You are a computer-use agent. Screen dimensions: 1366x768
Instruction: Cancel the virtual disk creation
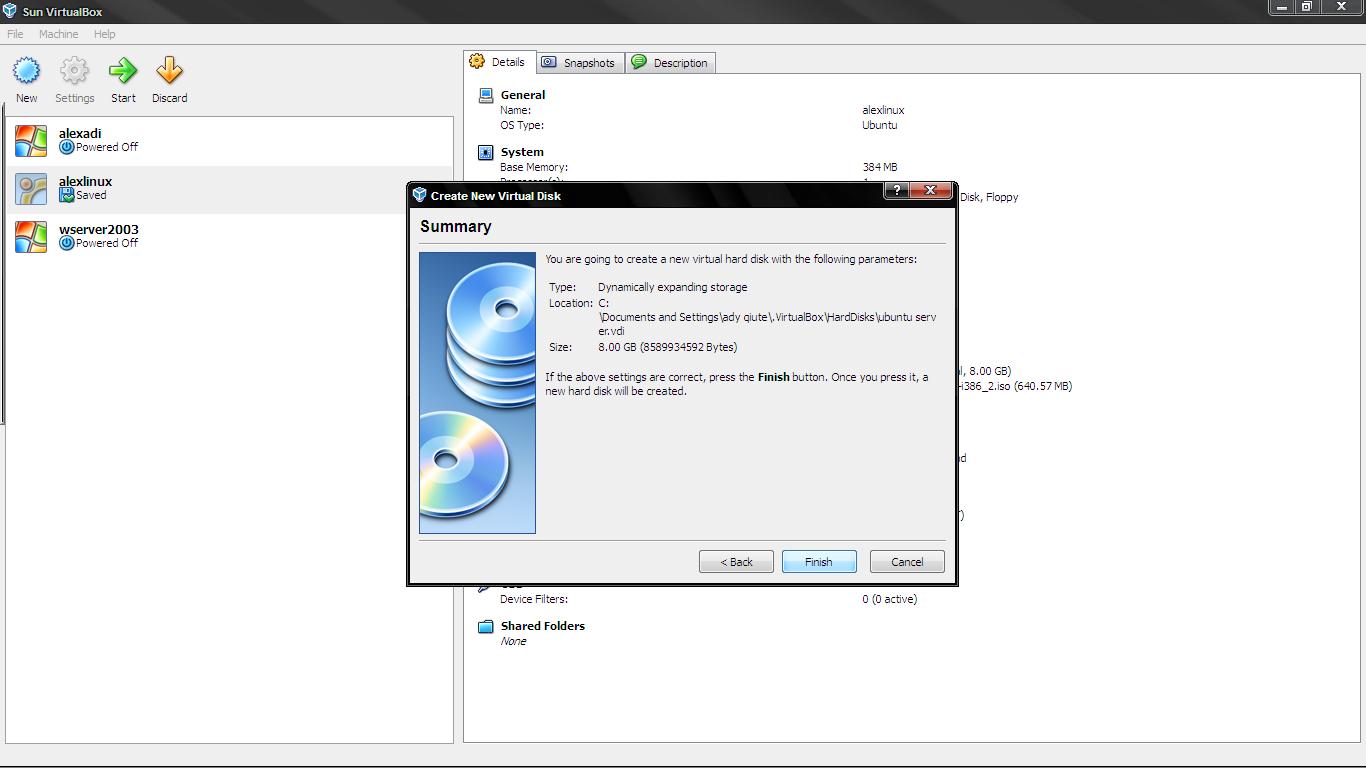[x=906, y=561]
